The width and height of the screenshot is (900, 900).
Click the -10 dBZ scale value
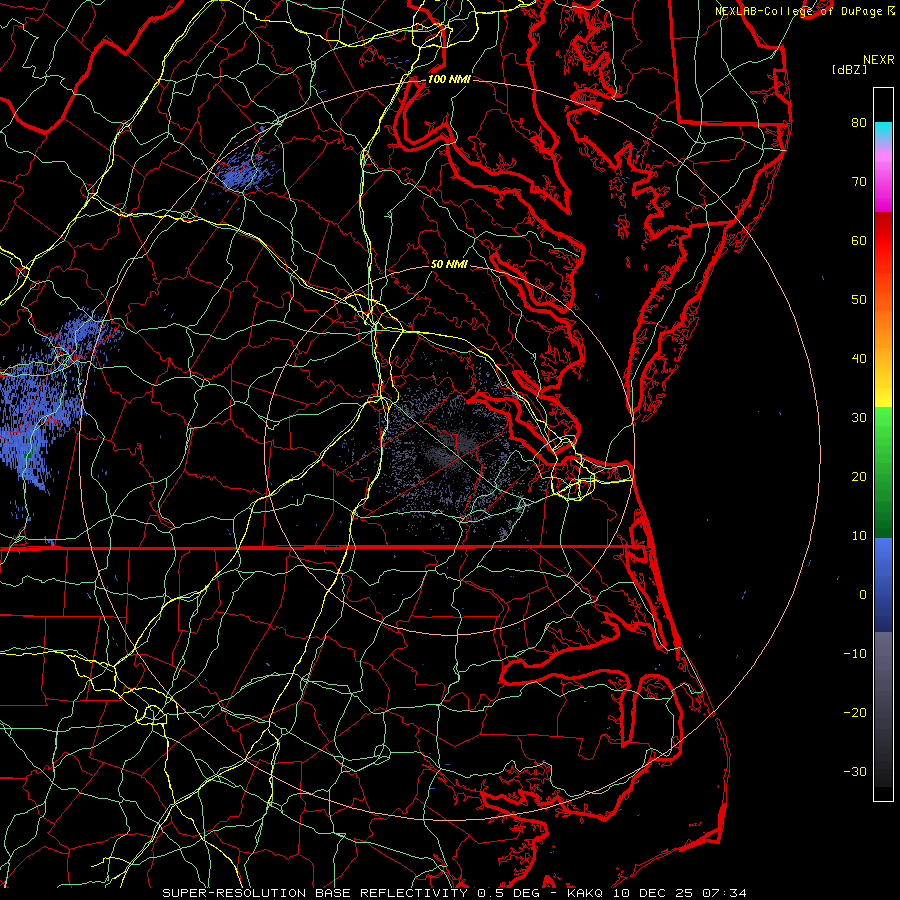coord(855,654)
